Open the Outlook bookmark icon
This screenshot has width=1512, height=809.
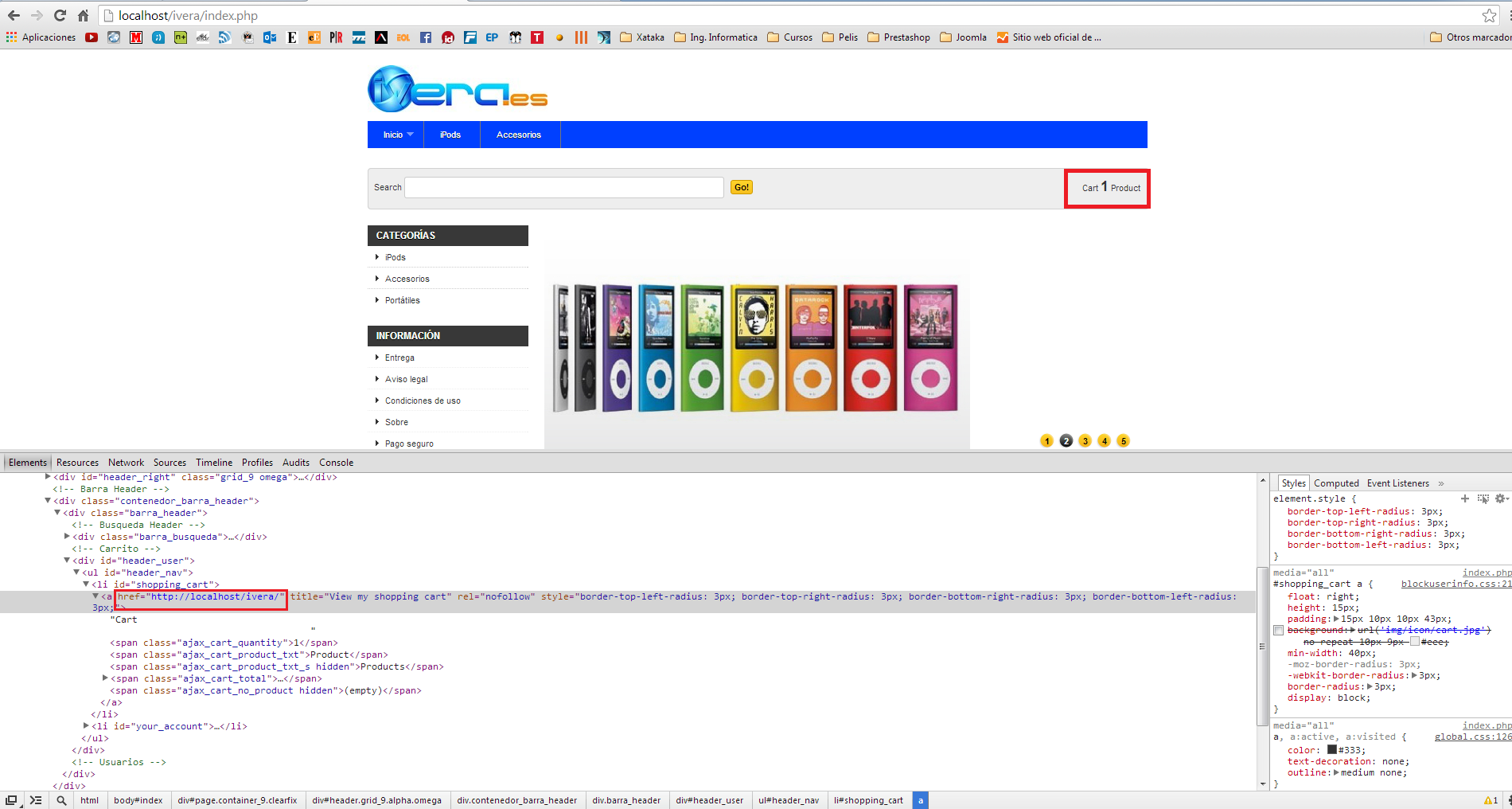[x=270, y=37]
